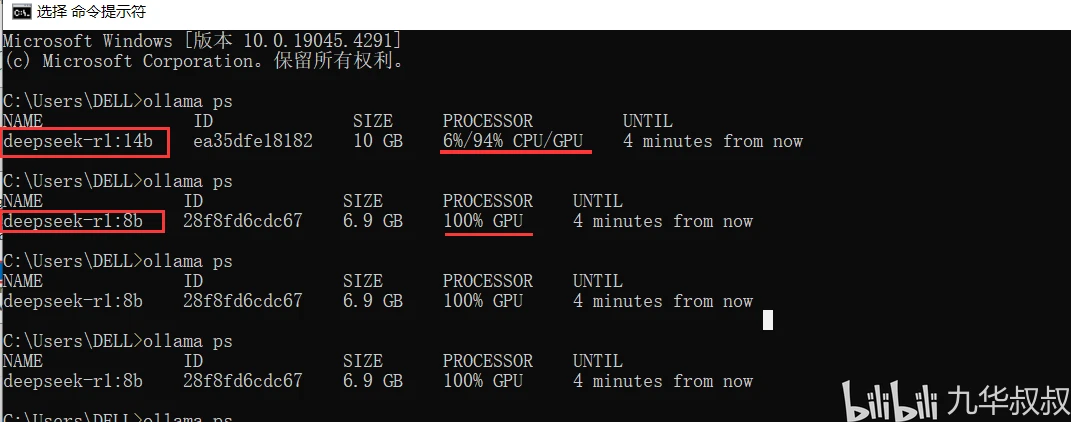The height and width of the screenshot is (422, 1071).
Task: Click the 6%/94% CPU/GPU processor value
Action: coord(513,141)
